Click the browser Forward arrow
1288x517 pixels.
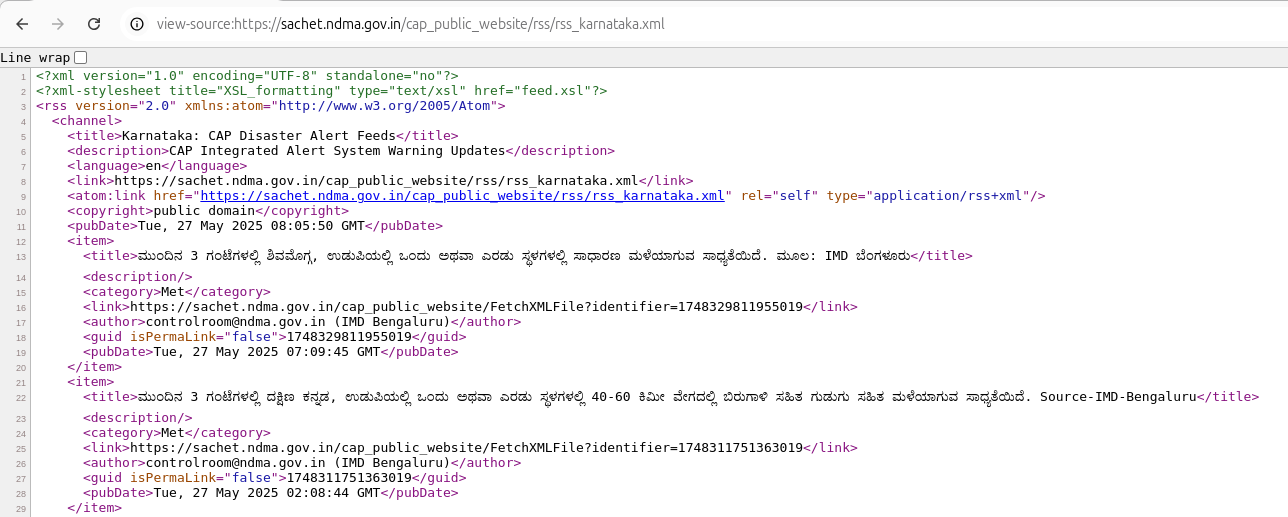point(58,23)
